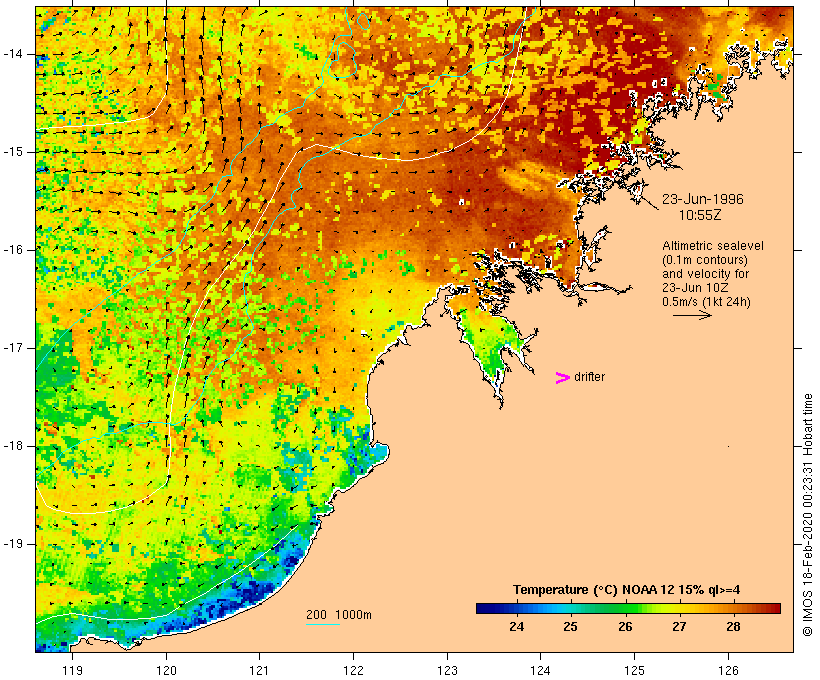Click the '(0.1m contours)' text
This screenshot has height=680, width=820.
coord(705,260)
